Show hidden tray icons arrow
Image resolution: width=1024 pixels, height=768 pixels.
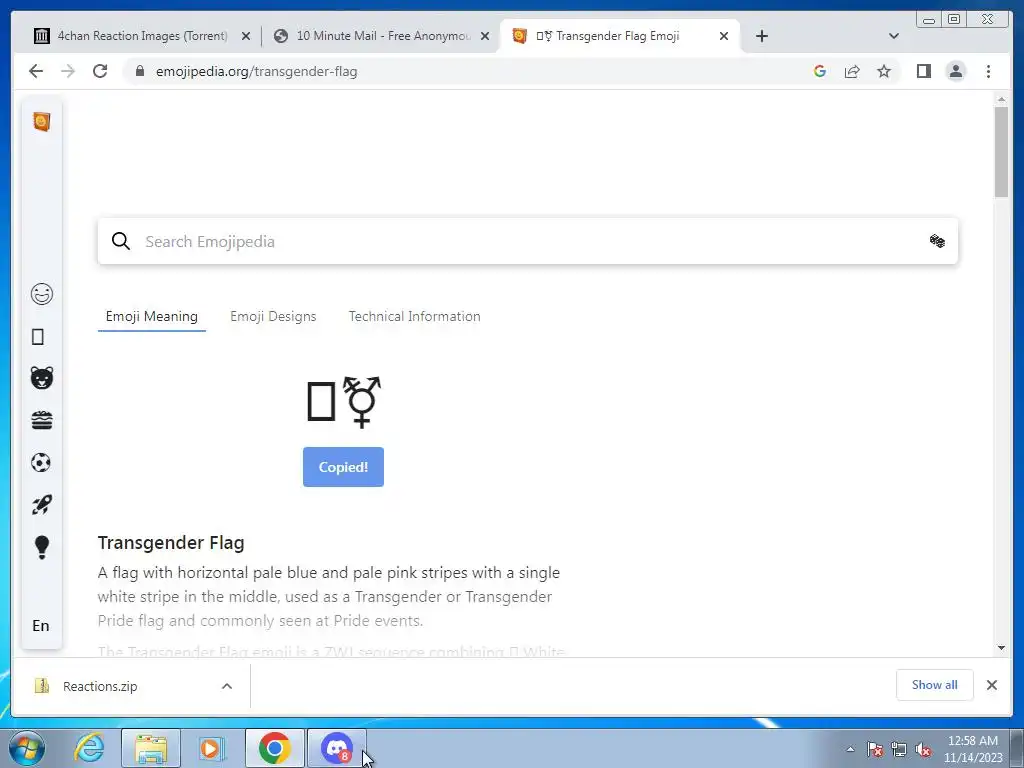[x=850, y=749]
